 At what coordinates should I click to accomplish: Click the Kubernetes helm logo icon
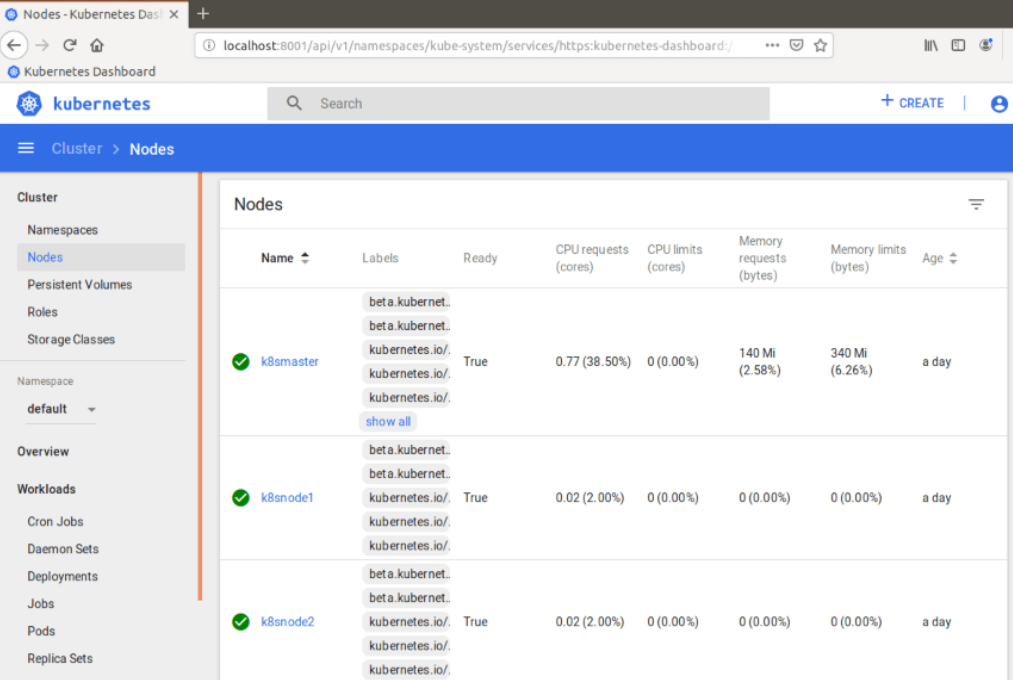(29, 103)
